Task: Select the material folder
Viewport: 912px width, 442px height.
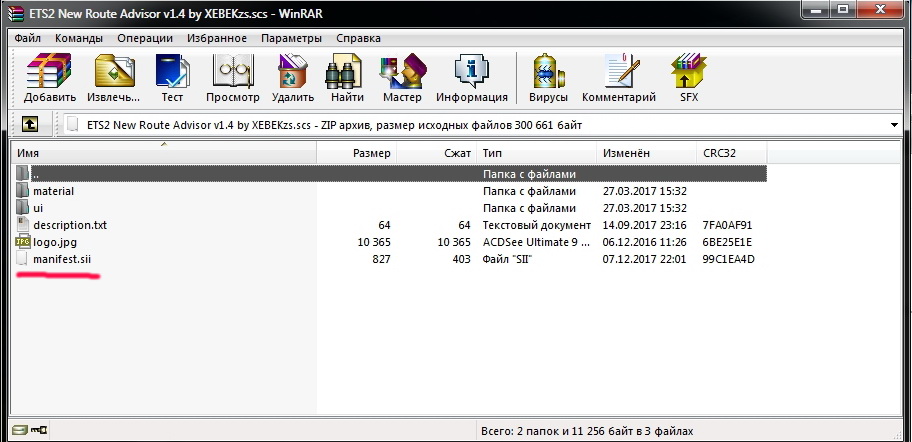Action: [x=53, y=191]
